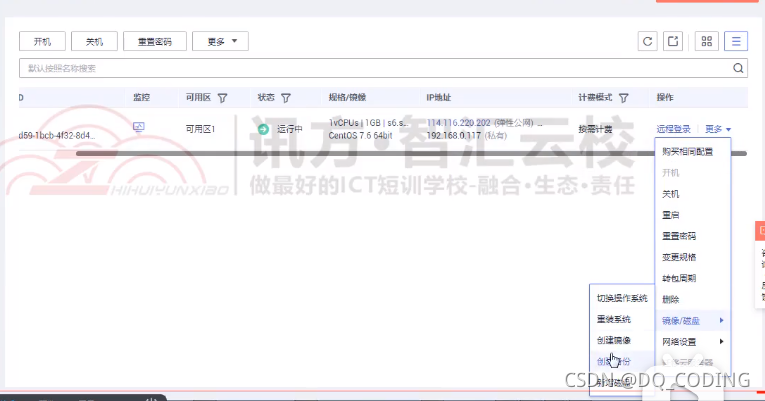Switch to list view icon
The width and height of the screenshot is (765, 401).
pyautogui.click(x=736, y=41)
